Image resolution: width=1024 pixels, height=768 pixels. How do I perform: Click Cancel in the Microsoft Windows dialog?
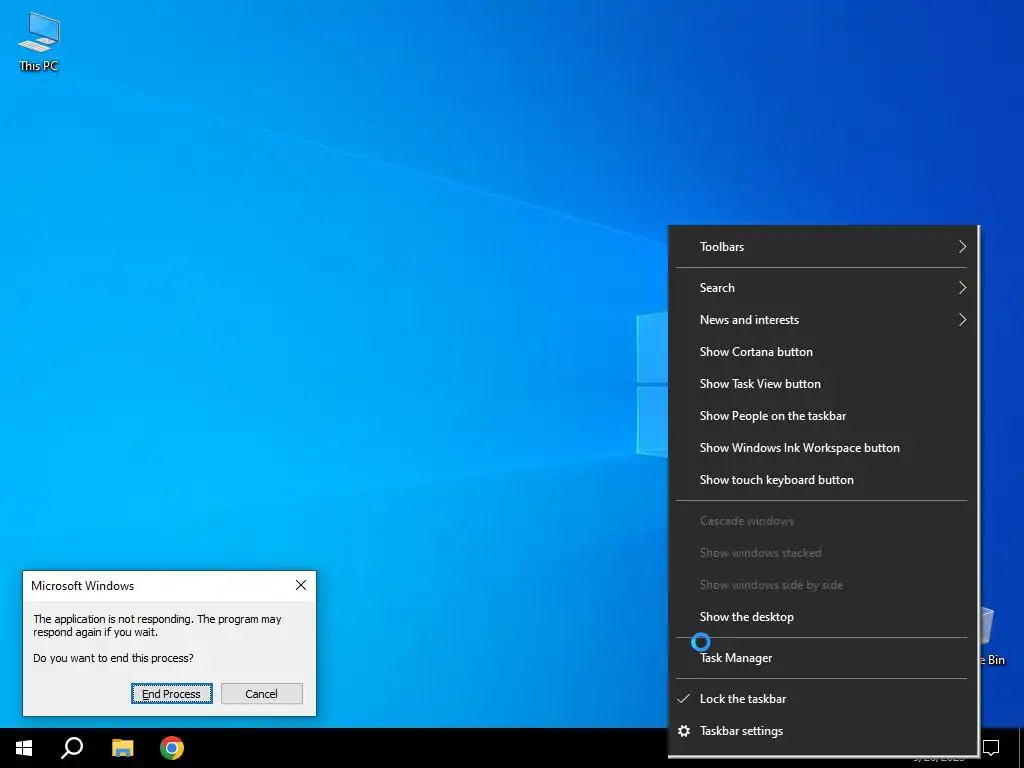coord(261,694)
